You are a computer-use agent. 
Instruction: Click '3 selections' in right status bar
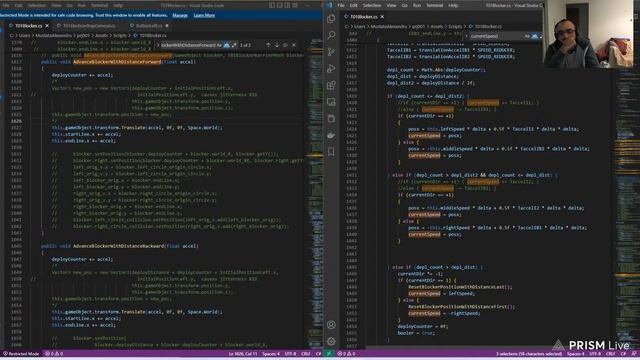[x=529, y=353]
